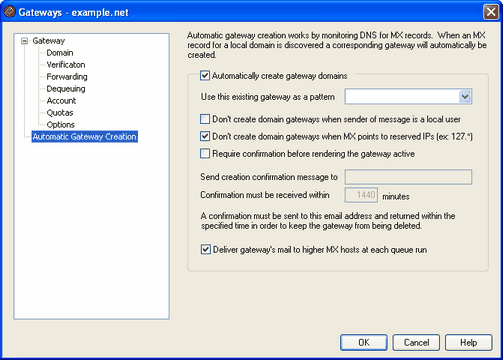
Task: Select Dequeuing in the sidebar tree
Action: pos(66,89)
